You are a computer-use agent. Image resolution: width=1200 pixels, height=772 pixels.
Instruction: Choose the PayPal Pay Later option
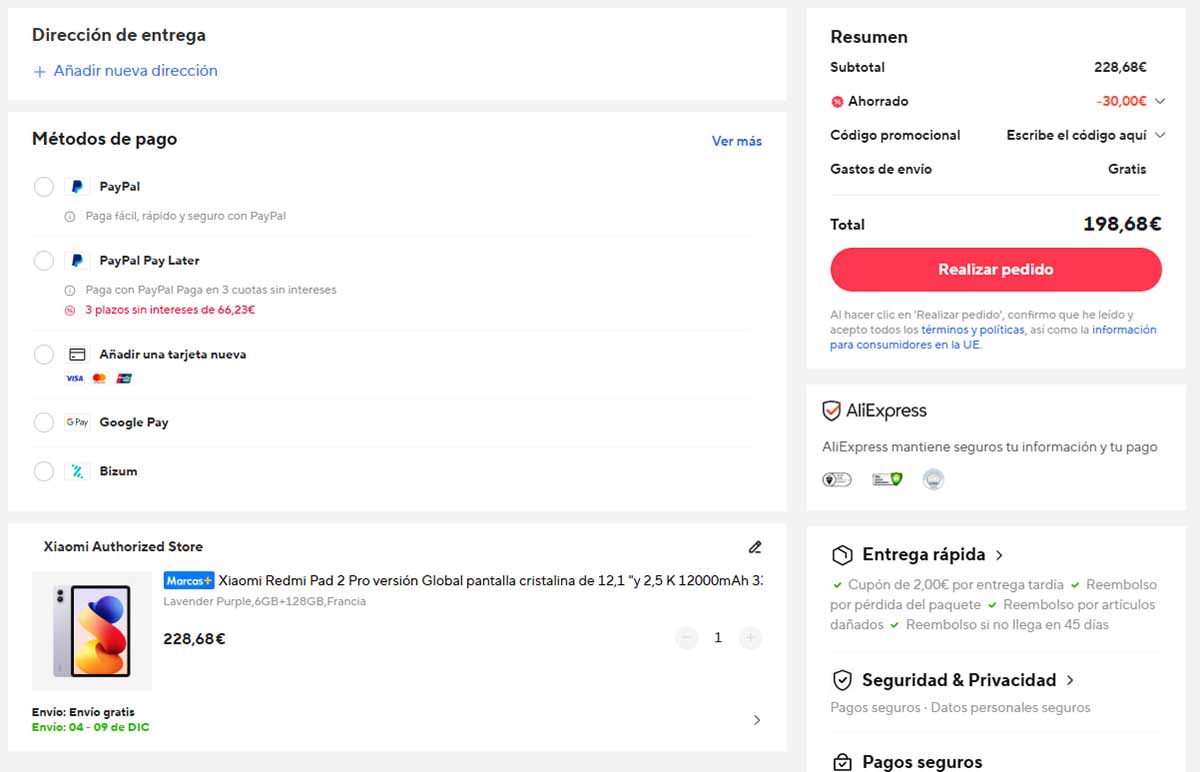(43, 260)
